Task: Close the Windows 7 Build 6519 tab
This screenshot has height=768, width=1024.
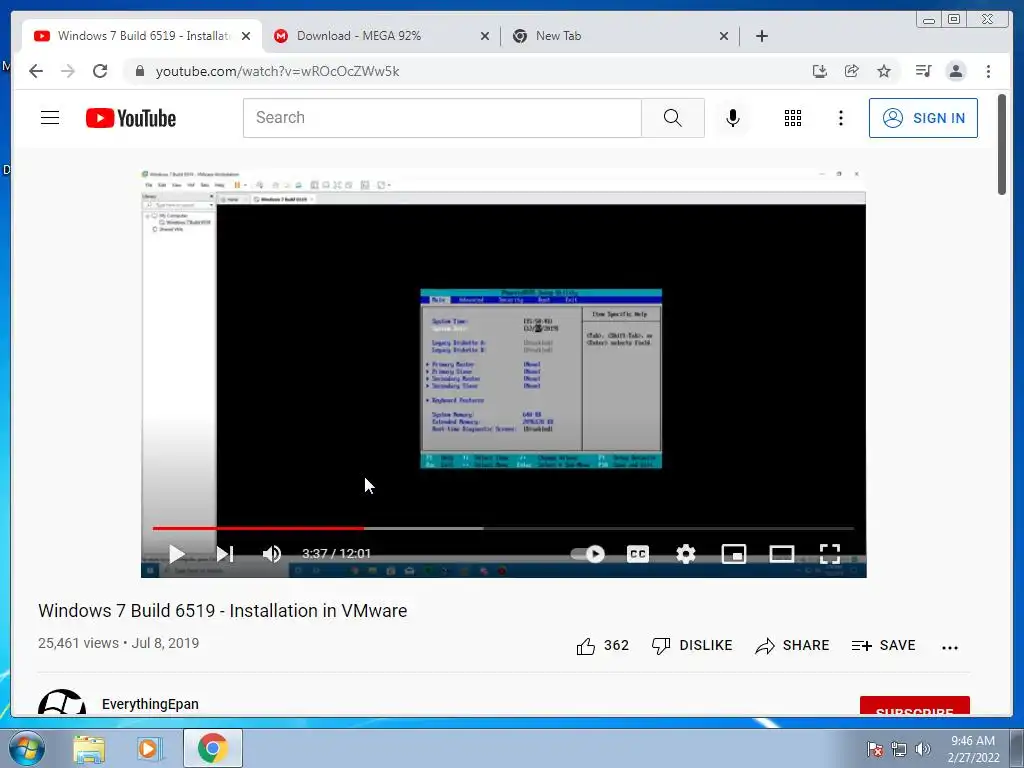Action: 246,36
